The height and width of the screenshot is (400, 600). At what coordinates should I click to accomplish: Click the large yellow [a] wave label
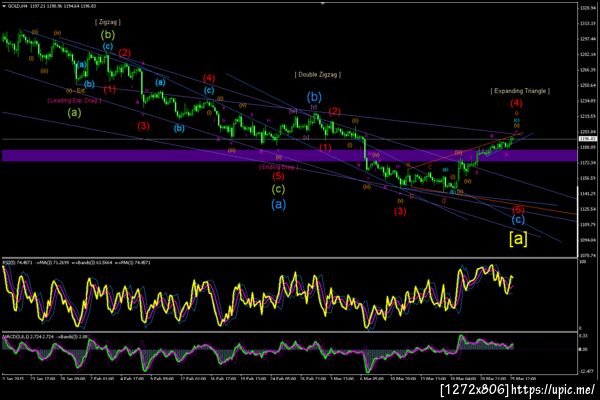[518, 238]
